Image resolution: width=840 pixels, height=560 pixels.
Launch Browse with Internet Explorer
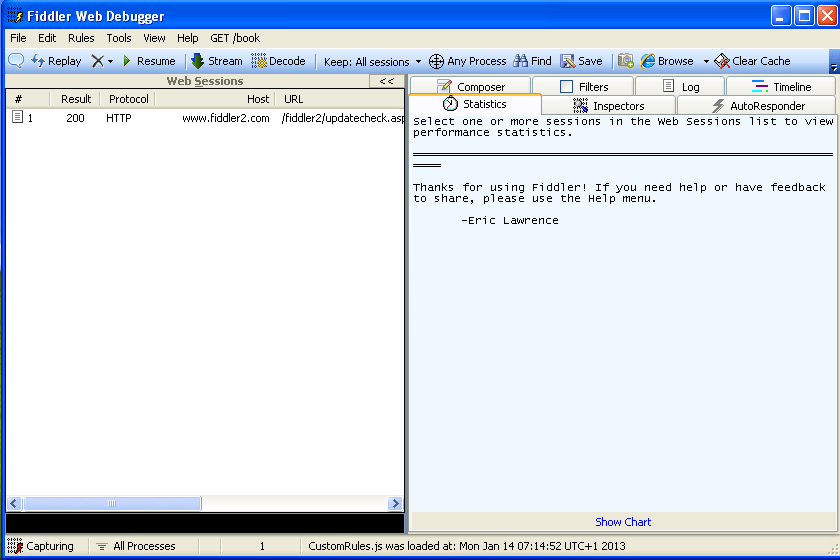click(x=667, y=61)
